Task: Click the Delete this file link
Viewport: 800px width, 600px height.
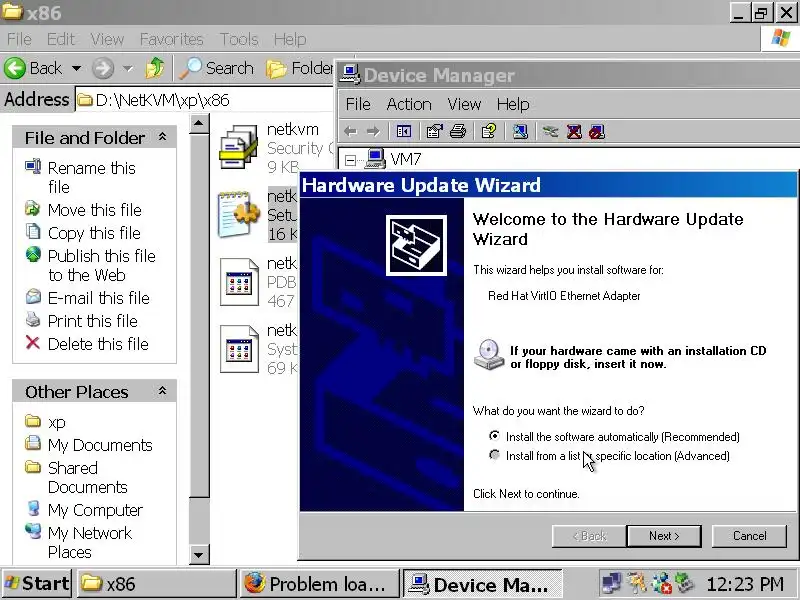Action: point(98,344)
